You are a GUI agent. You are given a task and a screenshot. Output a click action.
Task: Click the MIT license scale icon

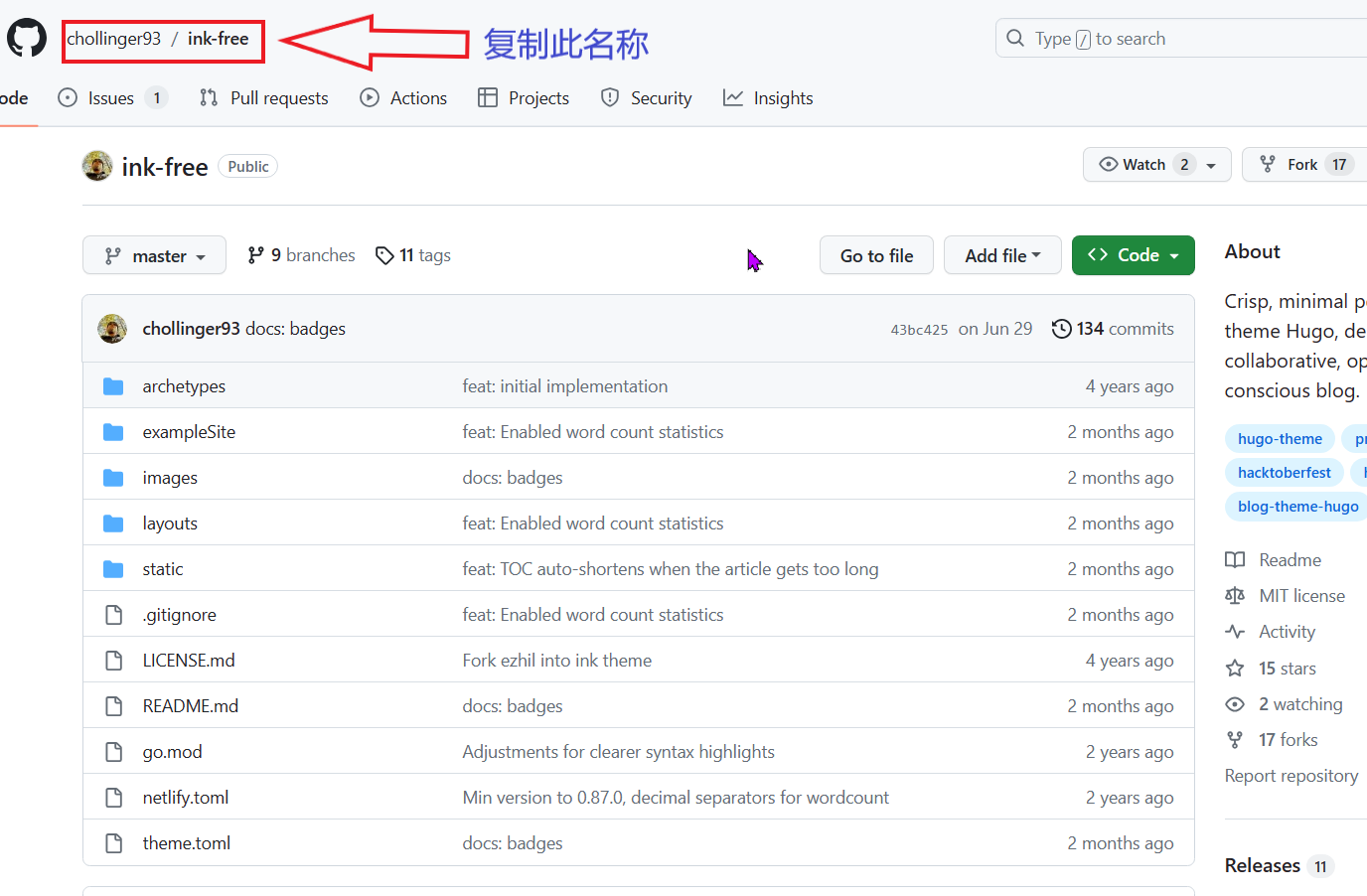(x=1235, y=596)
